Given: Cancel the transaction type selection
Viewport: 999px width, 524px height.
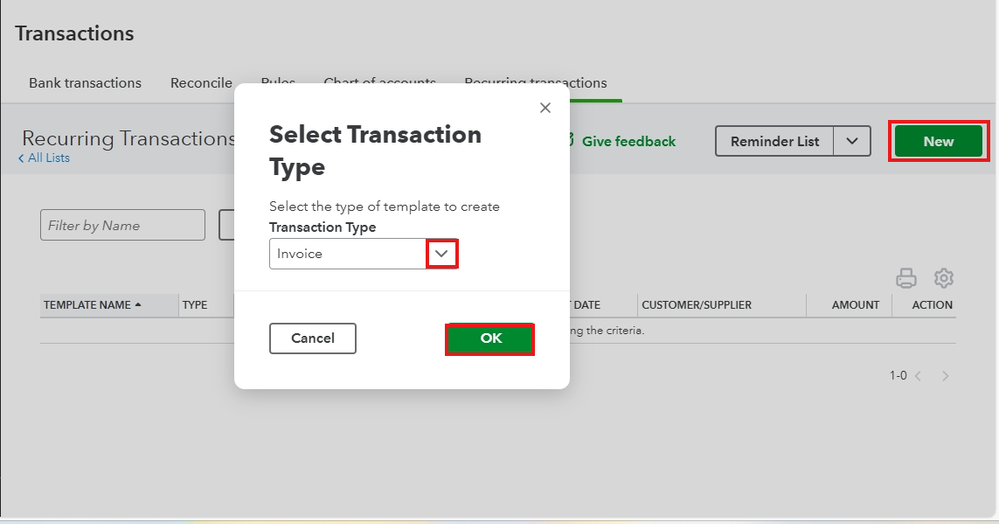Looking at the screenshot, I should point(312,338).
